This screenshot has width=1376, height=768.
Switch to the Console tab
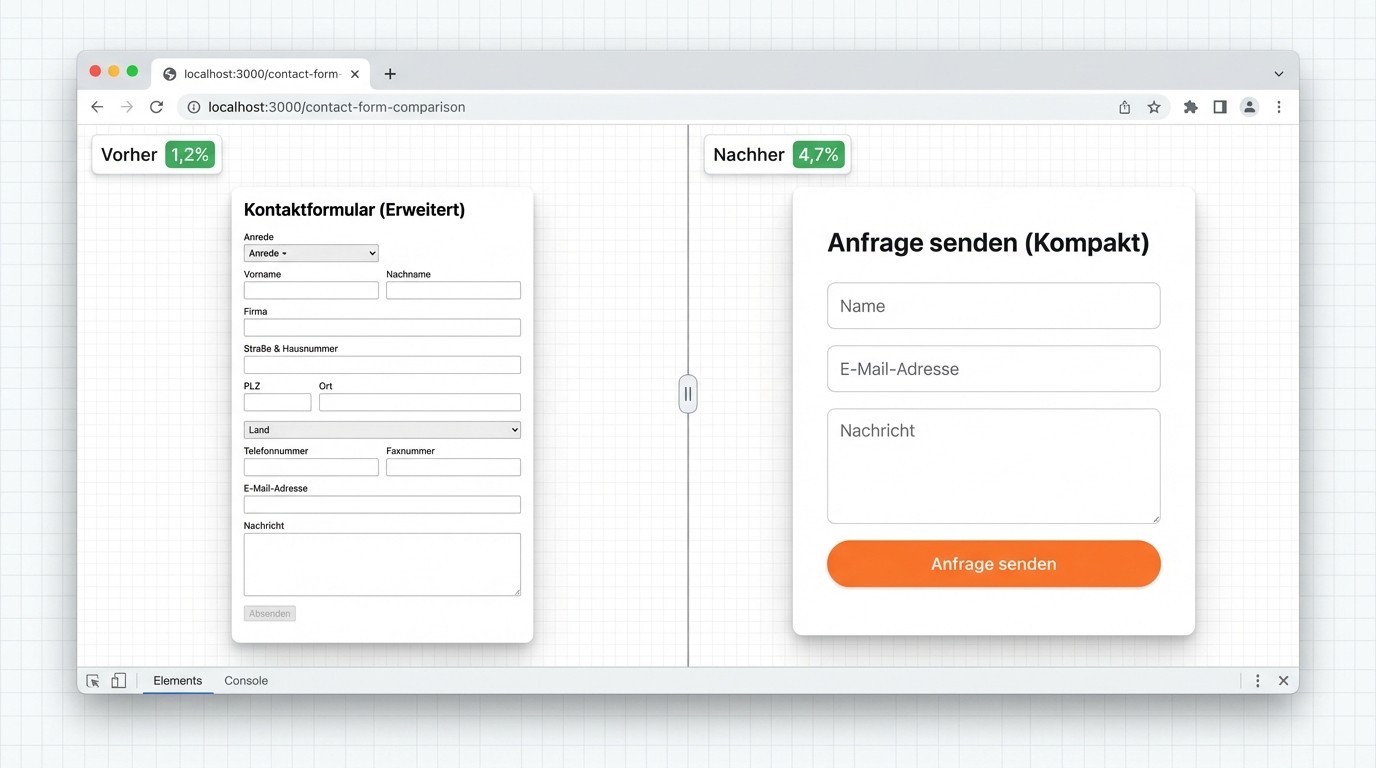pos(245,680)
